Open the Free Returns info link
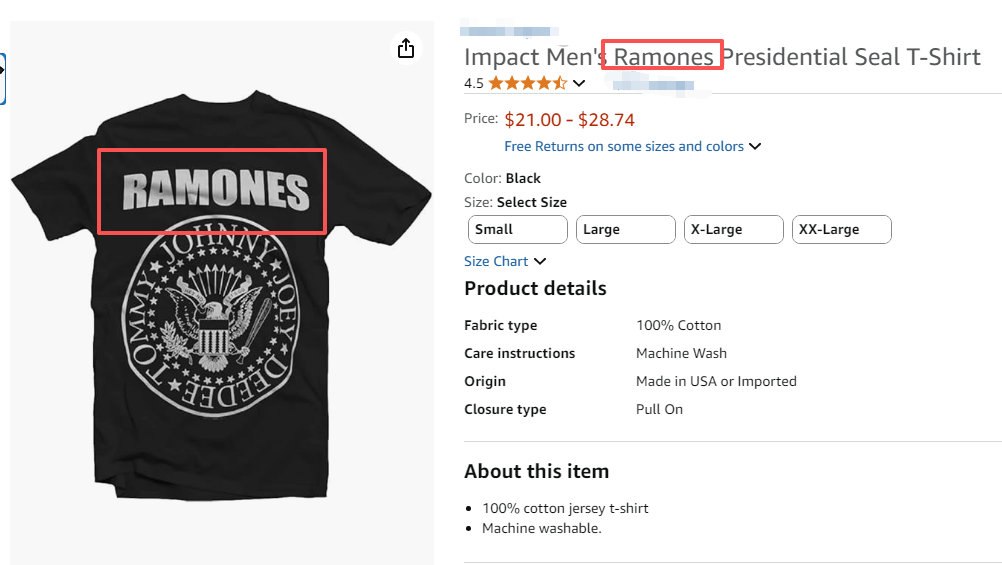 pyautogui.click(x=623, y=146)
